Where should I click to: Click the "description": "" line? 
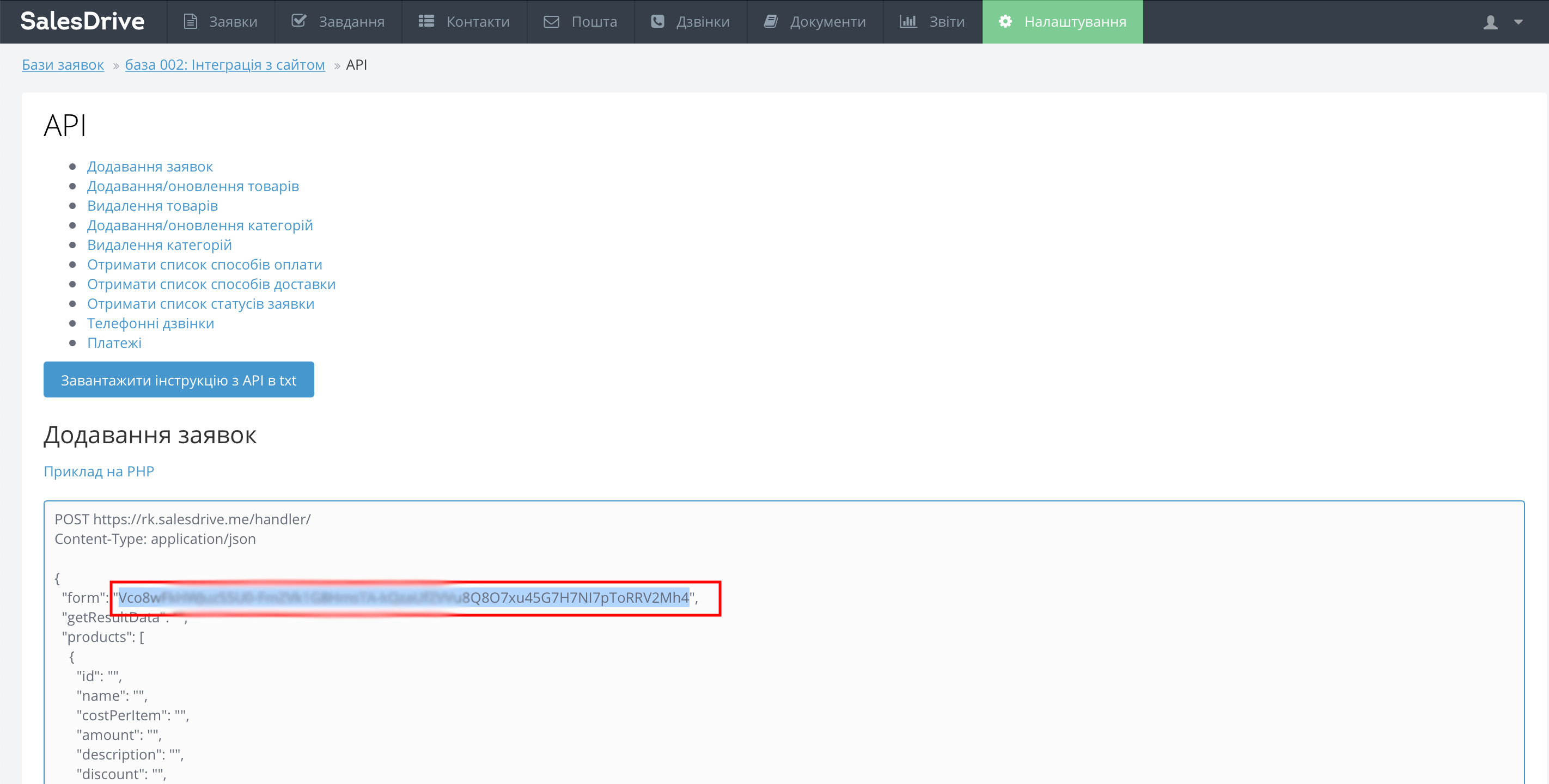coord(130,755)
